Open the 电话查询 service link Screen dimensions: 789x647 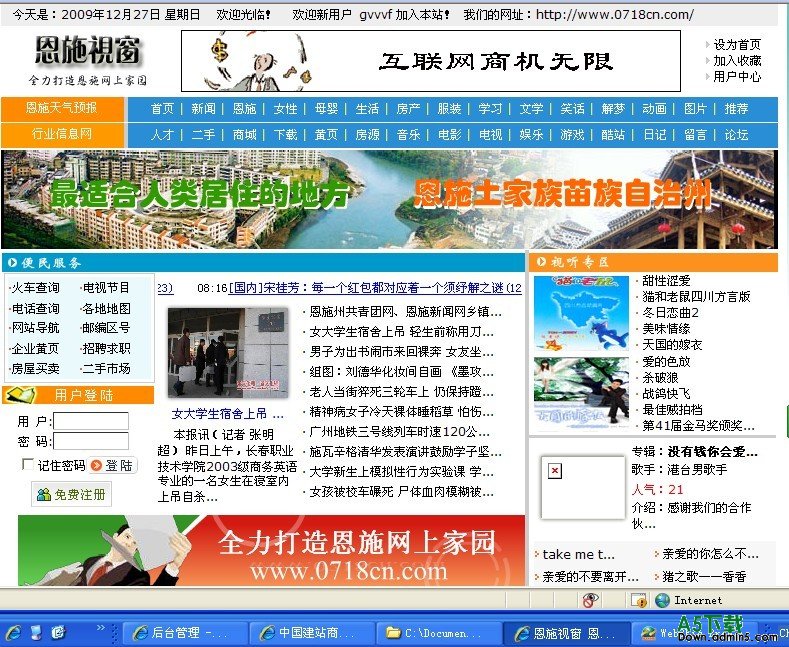(35, 308)
